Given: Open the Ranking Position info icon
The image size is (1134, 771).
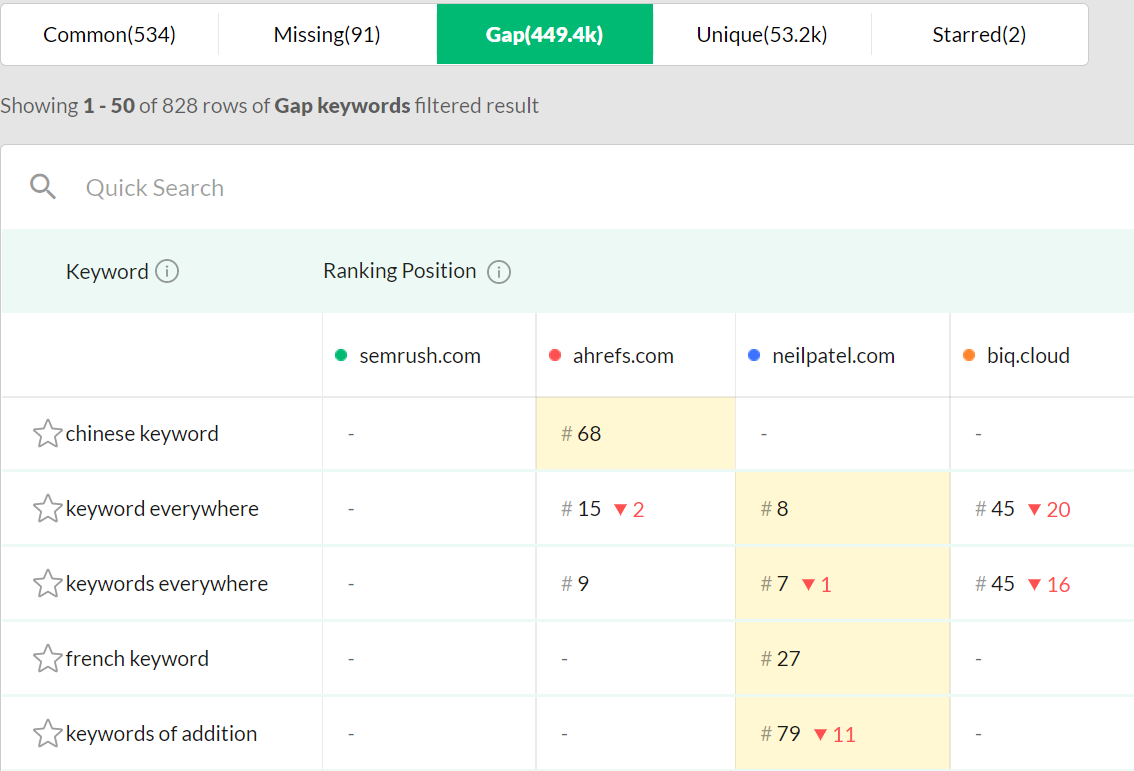Looking at the screenshot, I should 499,272.
